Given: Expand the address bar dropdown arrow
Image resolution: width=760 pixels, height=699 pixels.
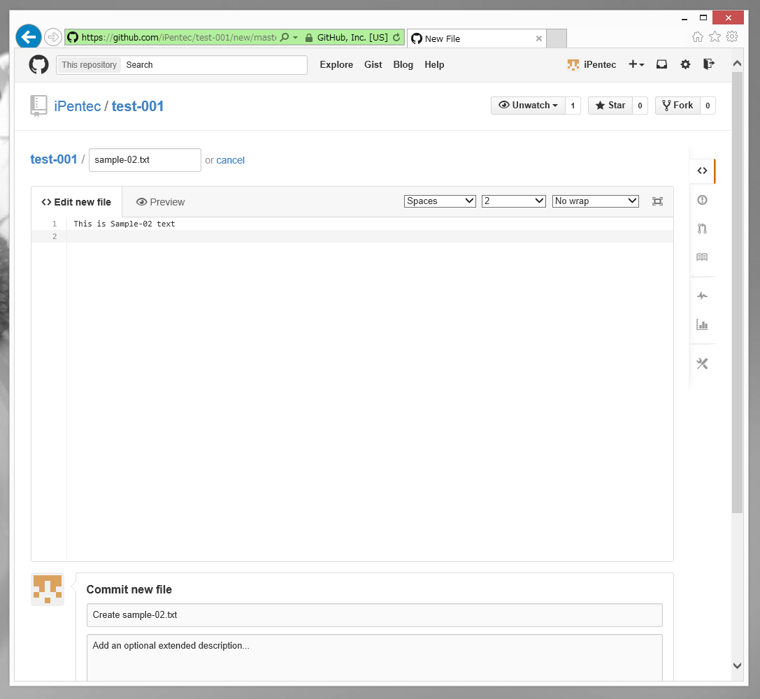Looking at the screenshot, I should click(295, 37).
